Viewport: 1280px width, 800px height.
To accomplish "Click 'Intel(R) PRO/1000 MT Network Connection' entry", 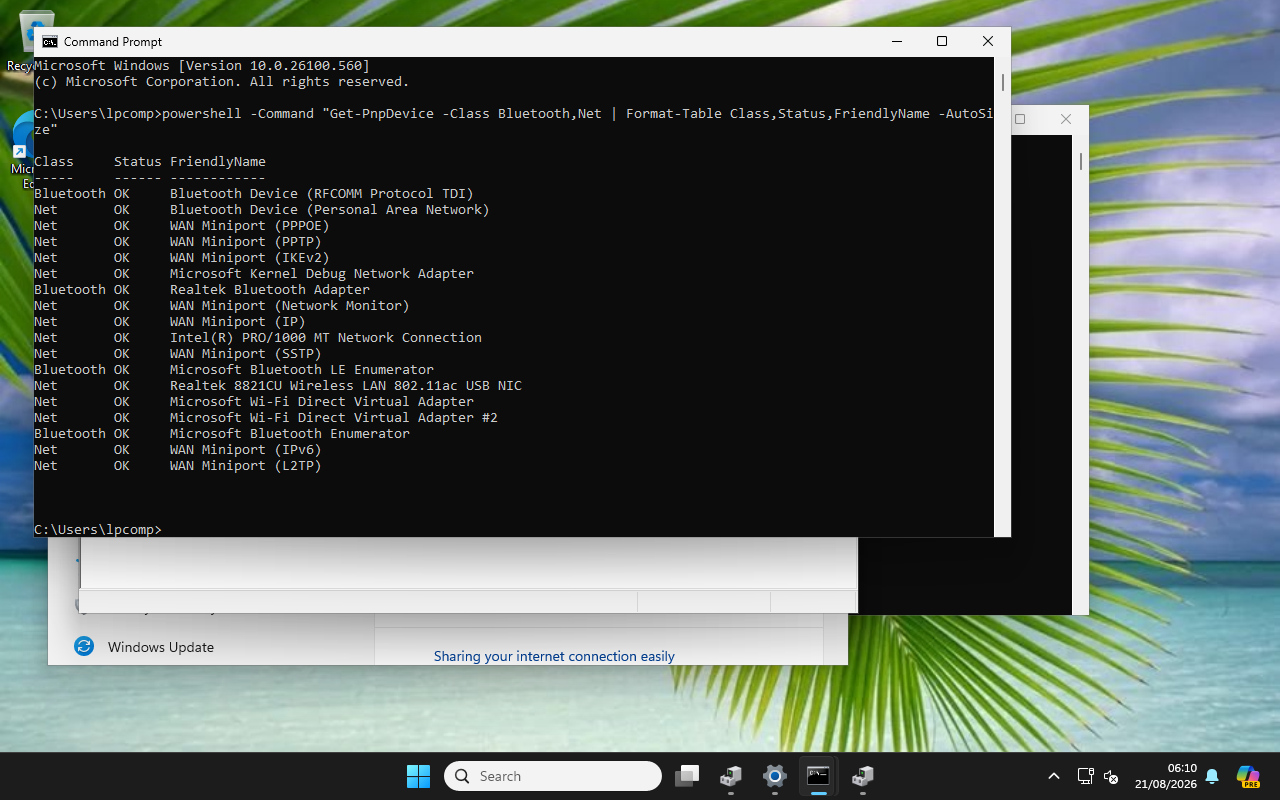I will (326, 337).
